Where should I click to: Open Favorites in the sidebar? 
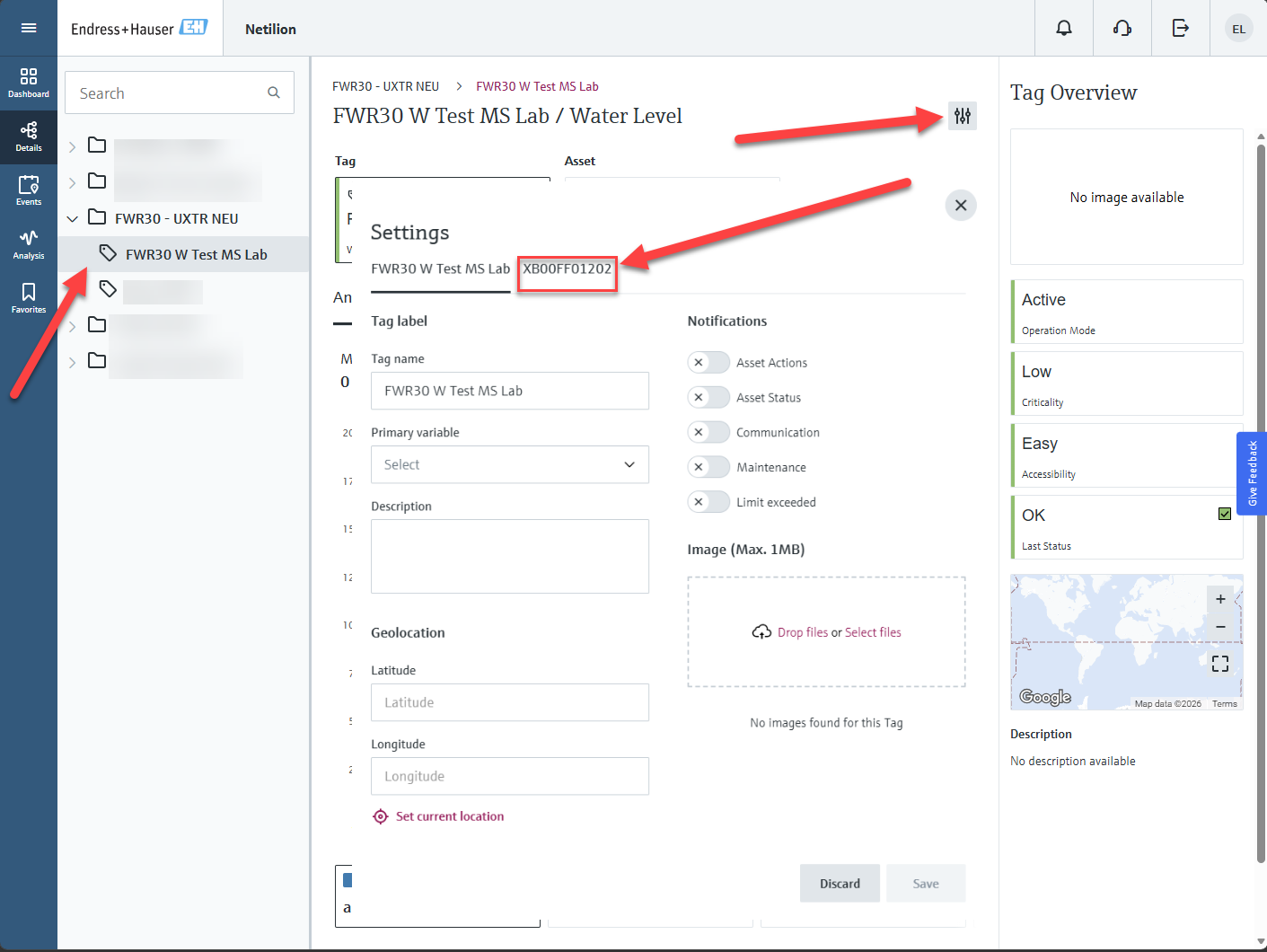click(29, 298)
